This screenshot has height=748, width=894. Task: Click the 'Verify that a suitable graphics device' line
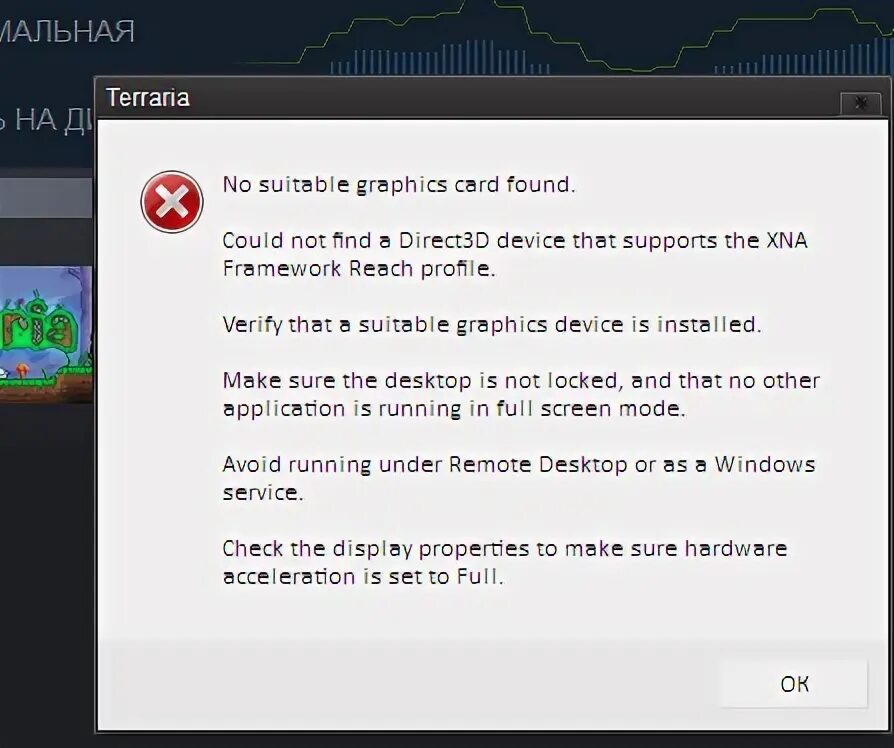coord(491,324)
